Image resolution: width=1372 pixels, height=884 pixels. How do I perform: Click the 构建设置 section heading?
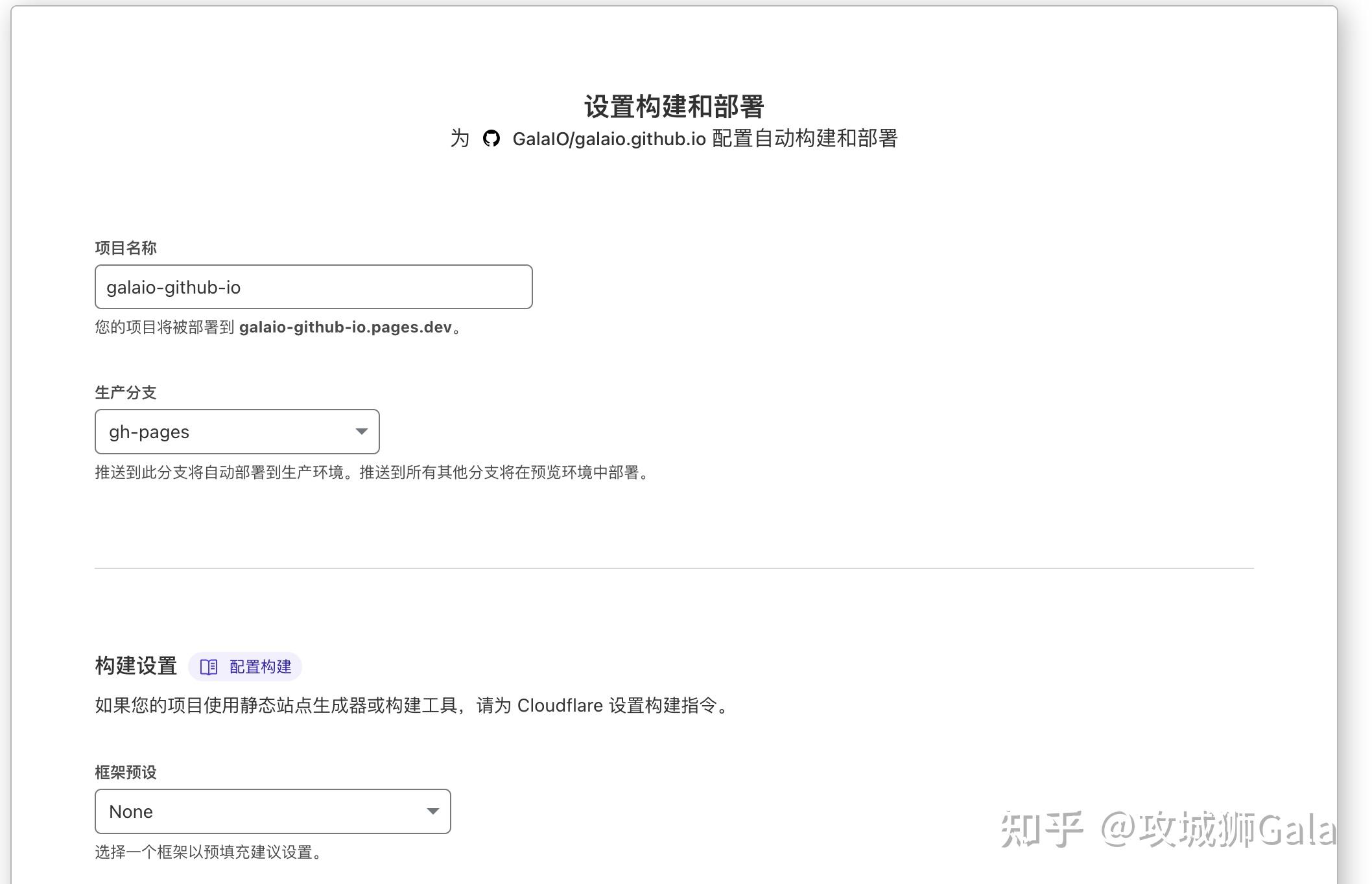136,665
